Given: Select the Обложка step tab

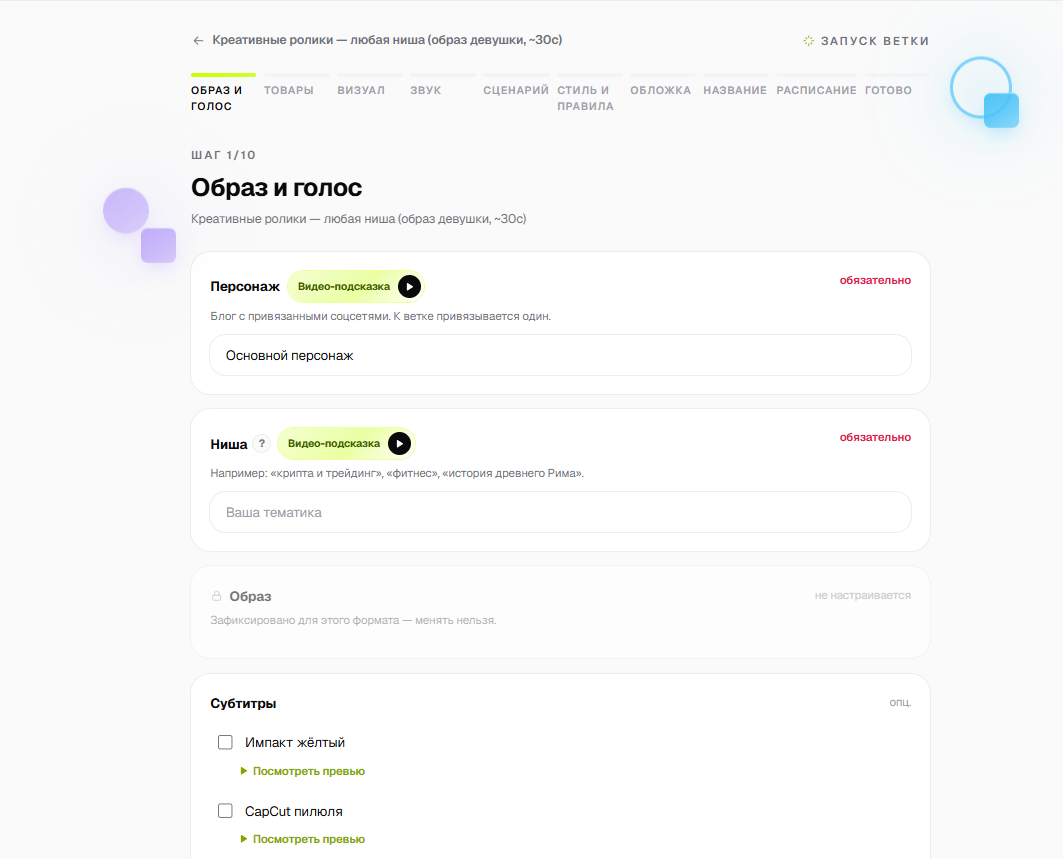Looking at the screenshot, I should pyautogui.click(x=660, y=90).
